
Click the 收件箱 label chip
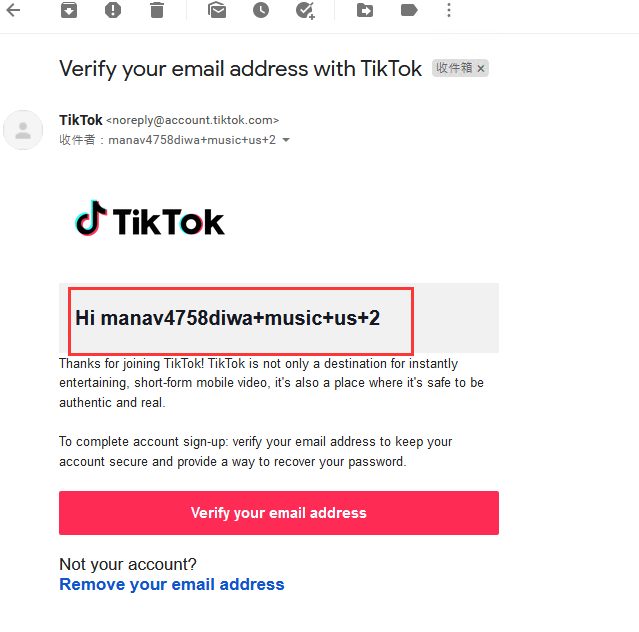tap(454, 68)
